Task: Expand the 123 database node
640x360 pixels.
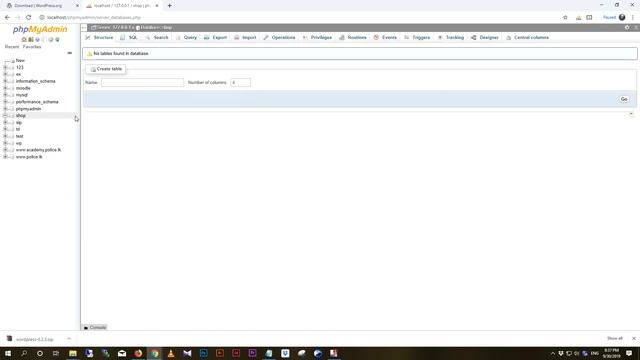Action: [x=5, y=67]
